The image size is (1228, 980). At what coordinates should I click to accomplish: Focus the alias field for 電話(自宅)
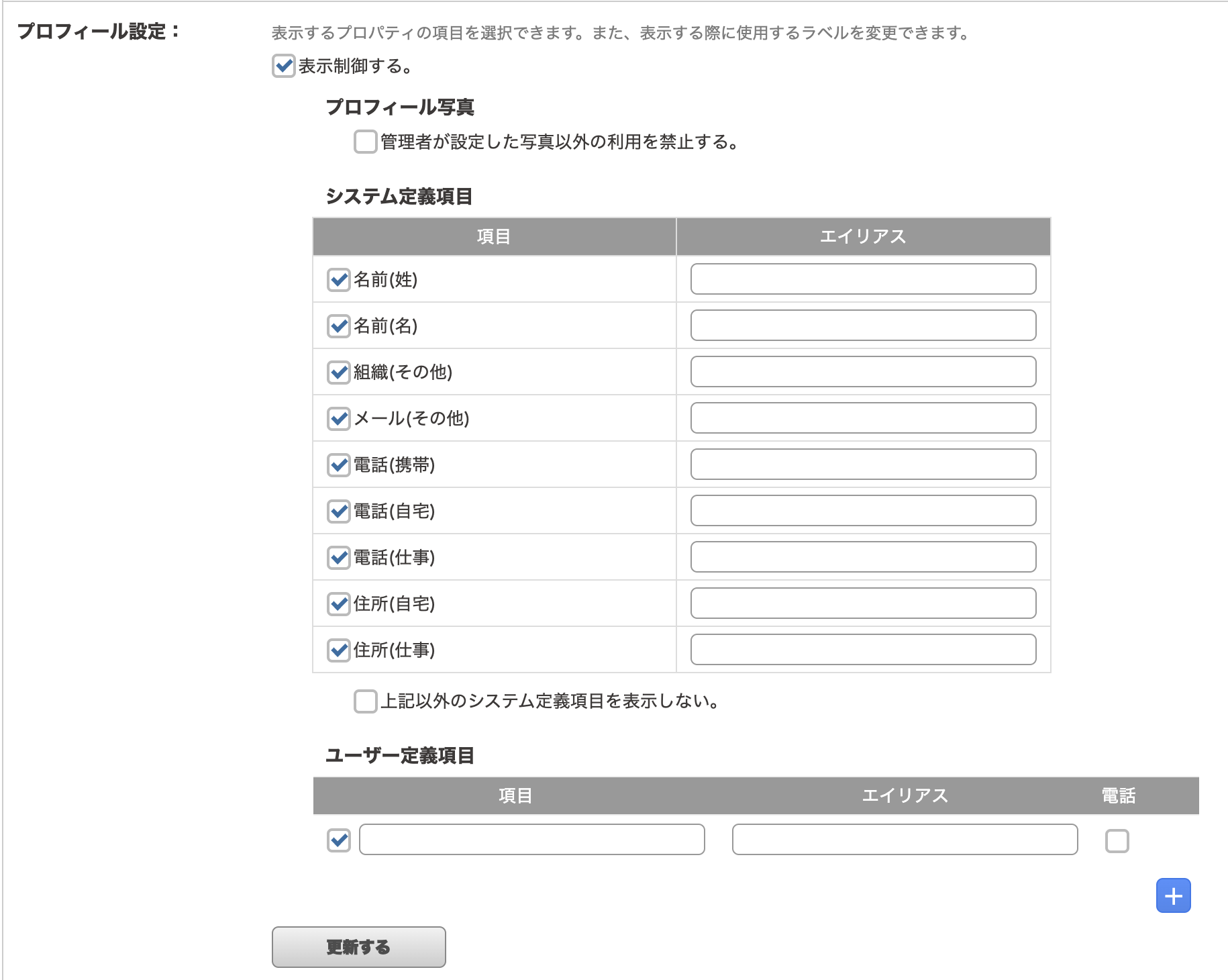(x=864, y=511)
